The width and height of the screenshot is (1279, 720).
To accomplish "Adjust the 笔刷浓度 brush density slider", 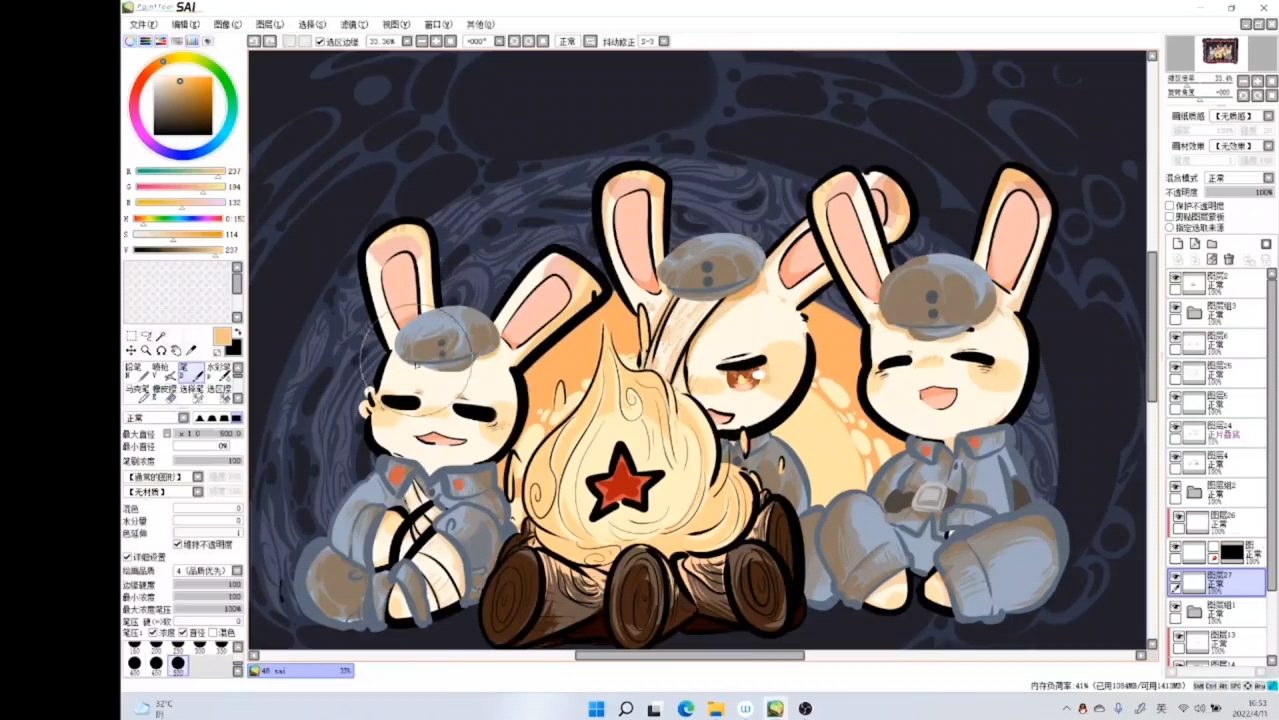I will [208, 461].
